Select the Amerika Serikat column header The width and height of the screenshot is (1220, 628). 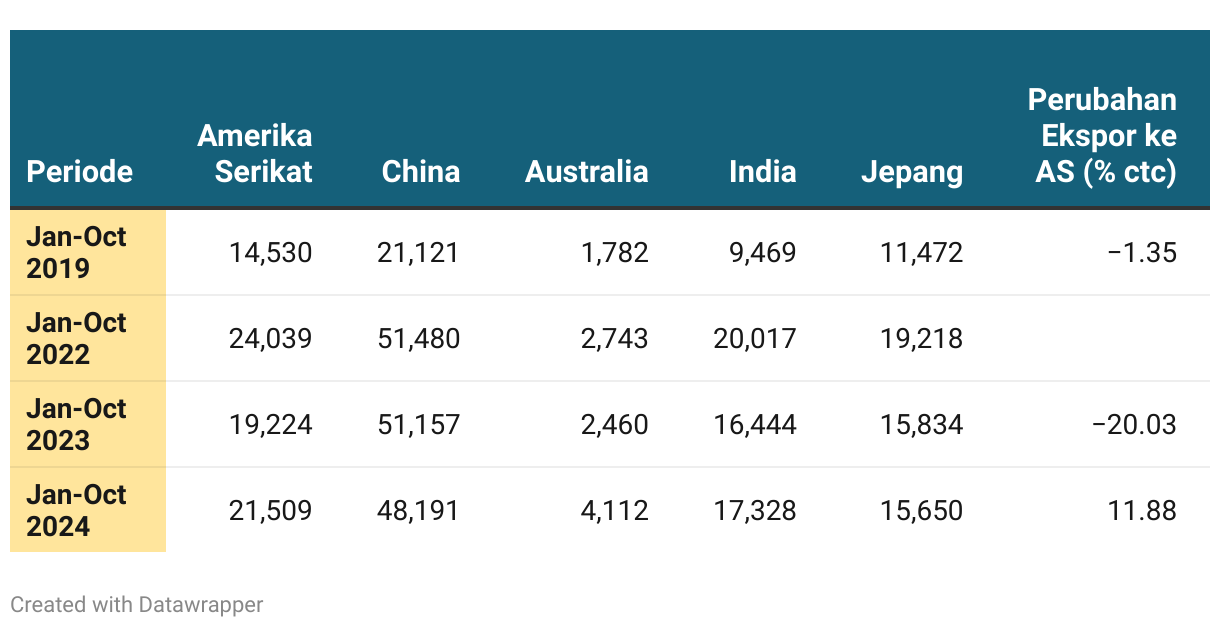[x=254, y=153]
